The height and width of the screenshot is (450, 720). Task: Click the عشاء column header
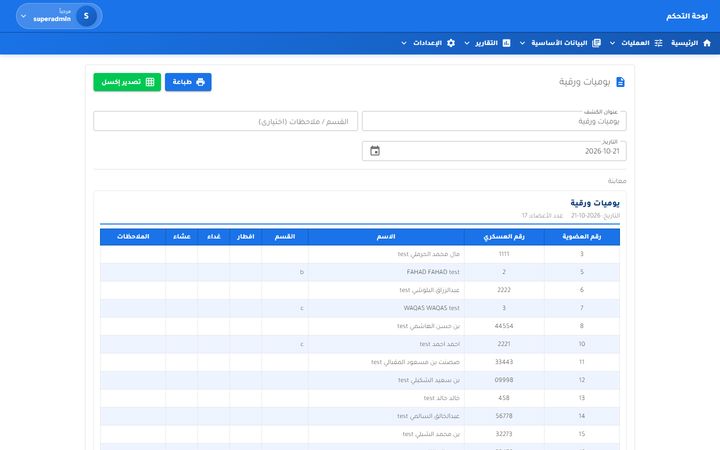[182, 236]
